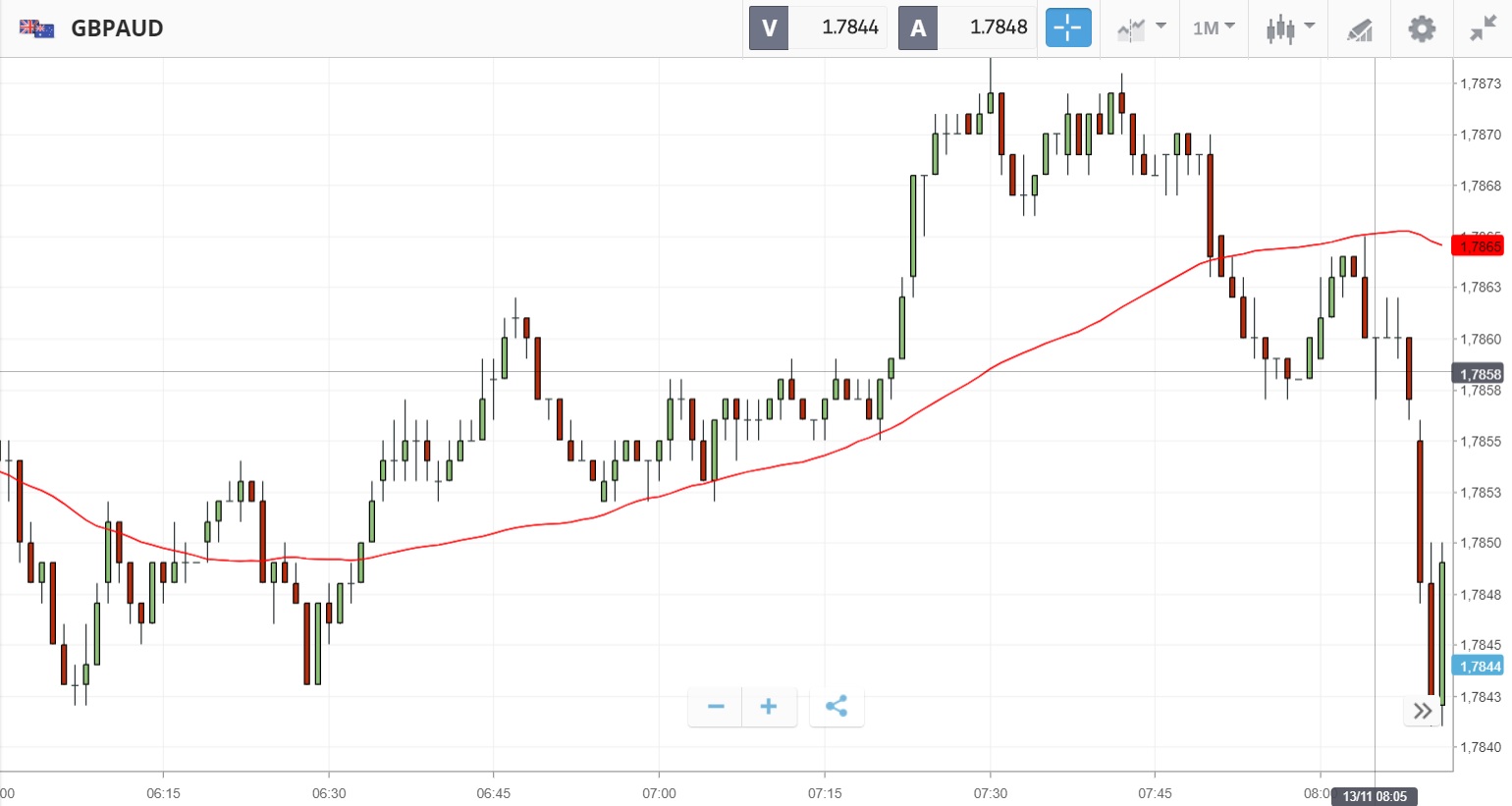Screen dimensions: 1512x806
Task: Open the 1M timeframe dropdown
Action: point(1214,28)
